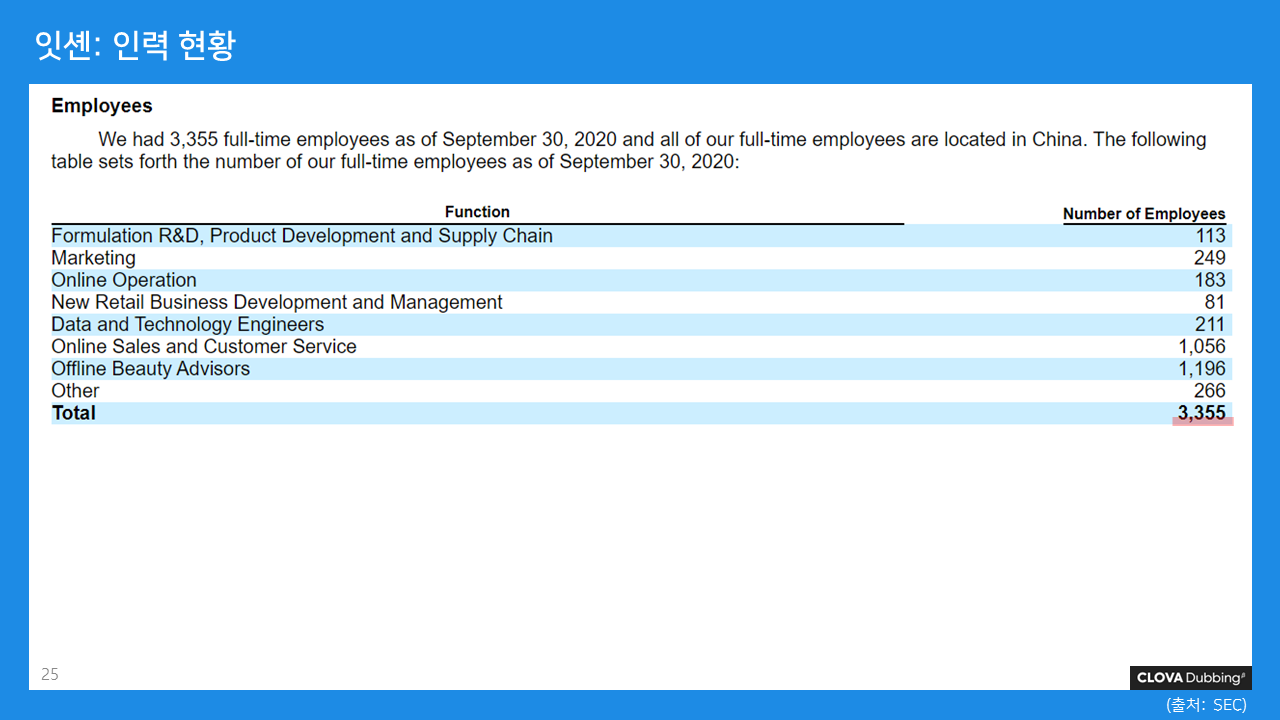Click the value 113

pyautogui.click(x=1210, y=236)
